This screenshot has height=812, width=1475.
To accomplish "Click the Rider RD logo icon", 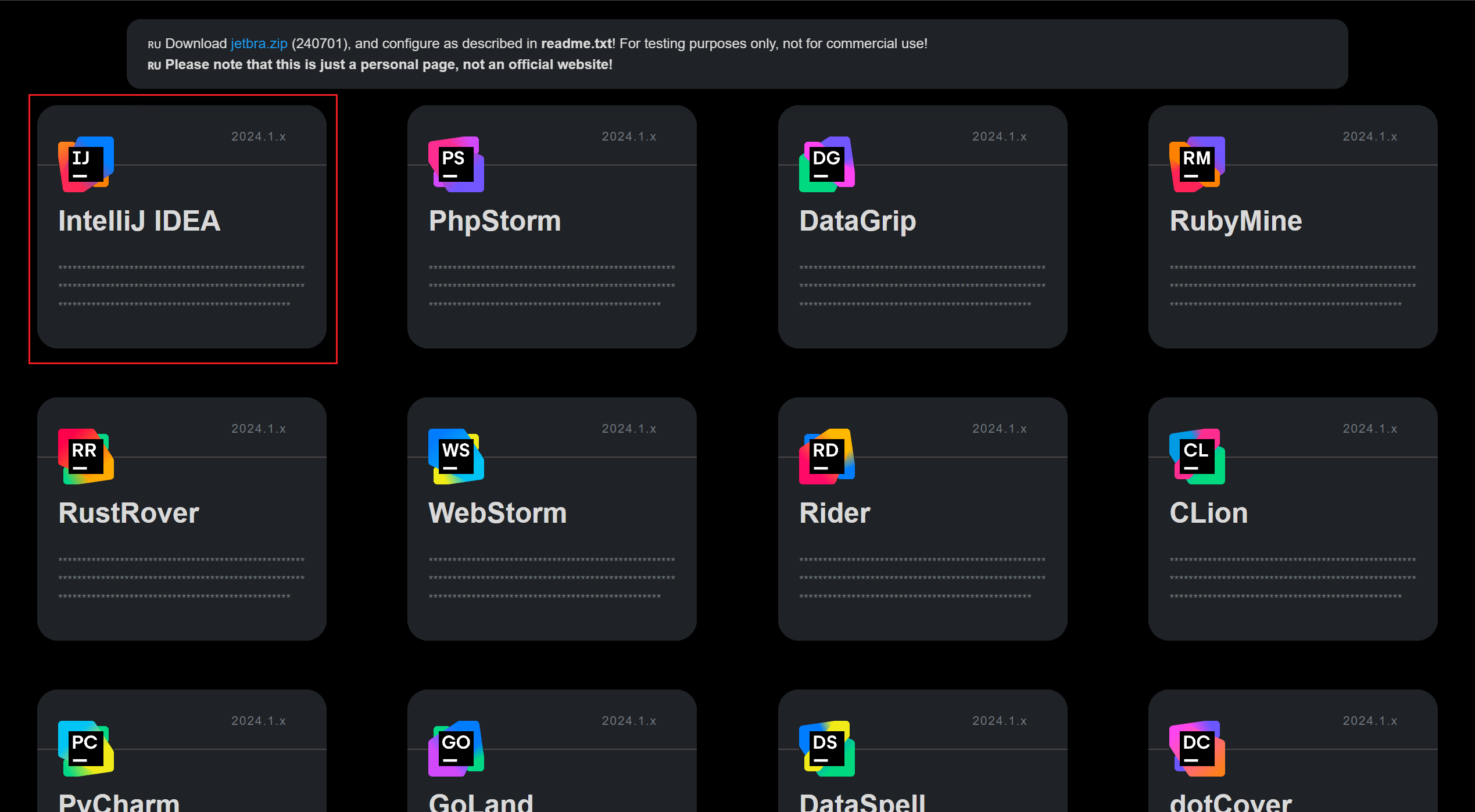I will [827, 457].
